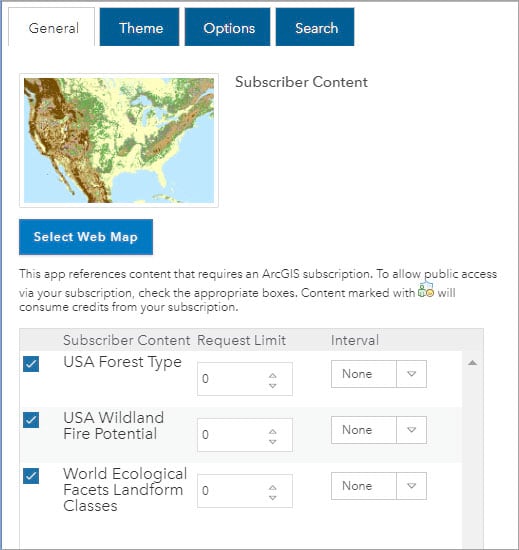Uncheck the USA Forest Type checkbox

click(31, 364)
